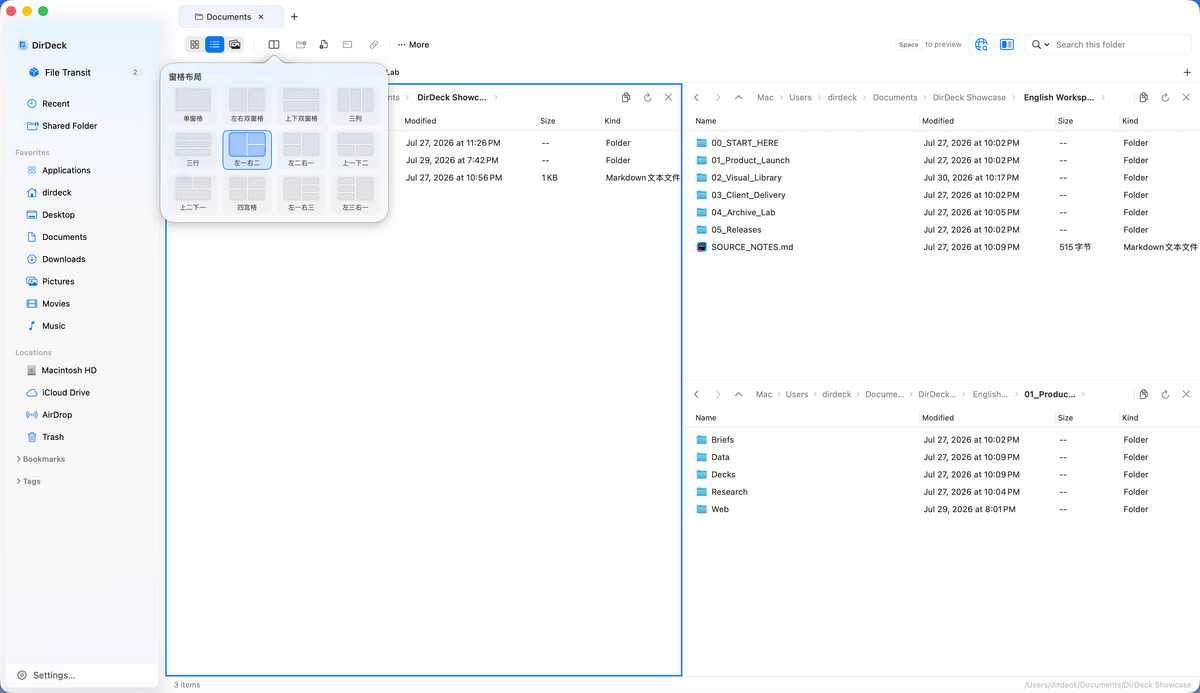Expand chevron after 01_Produc... breadcrumb
The image size is (1200, 693).
point(1083,394)
